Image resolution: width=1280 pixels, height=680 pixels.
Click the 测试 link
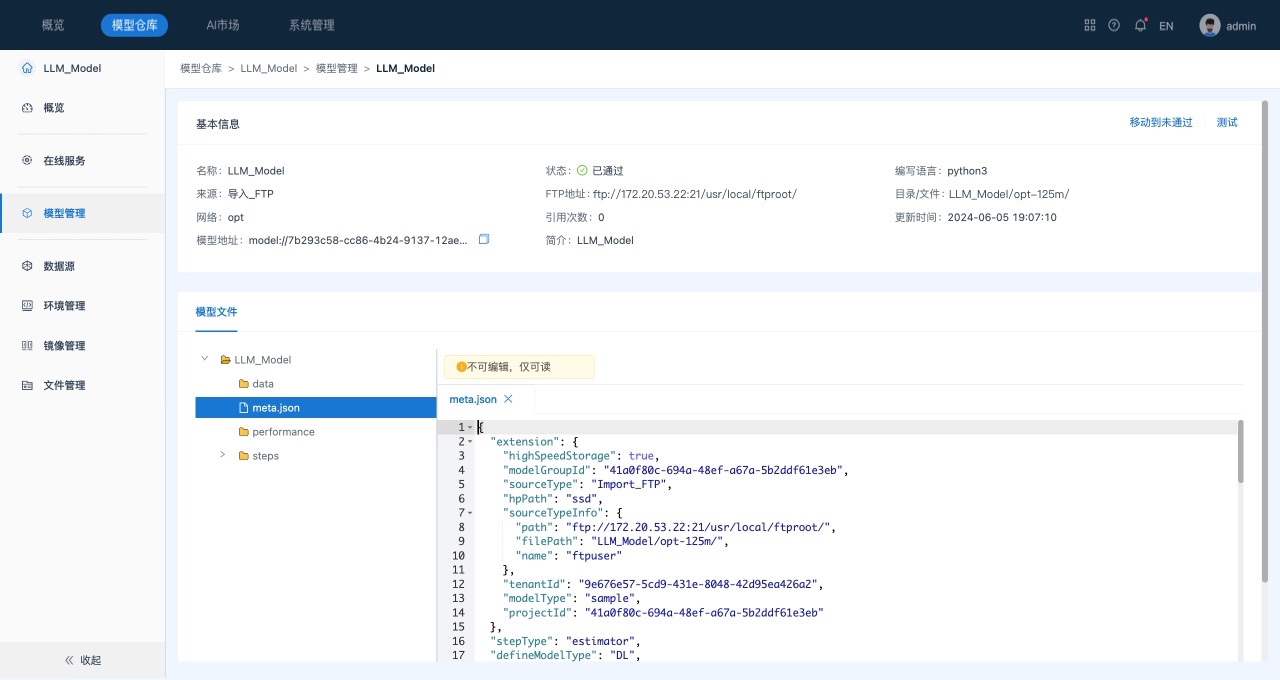coord(1226,123)
